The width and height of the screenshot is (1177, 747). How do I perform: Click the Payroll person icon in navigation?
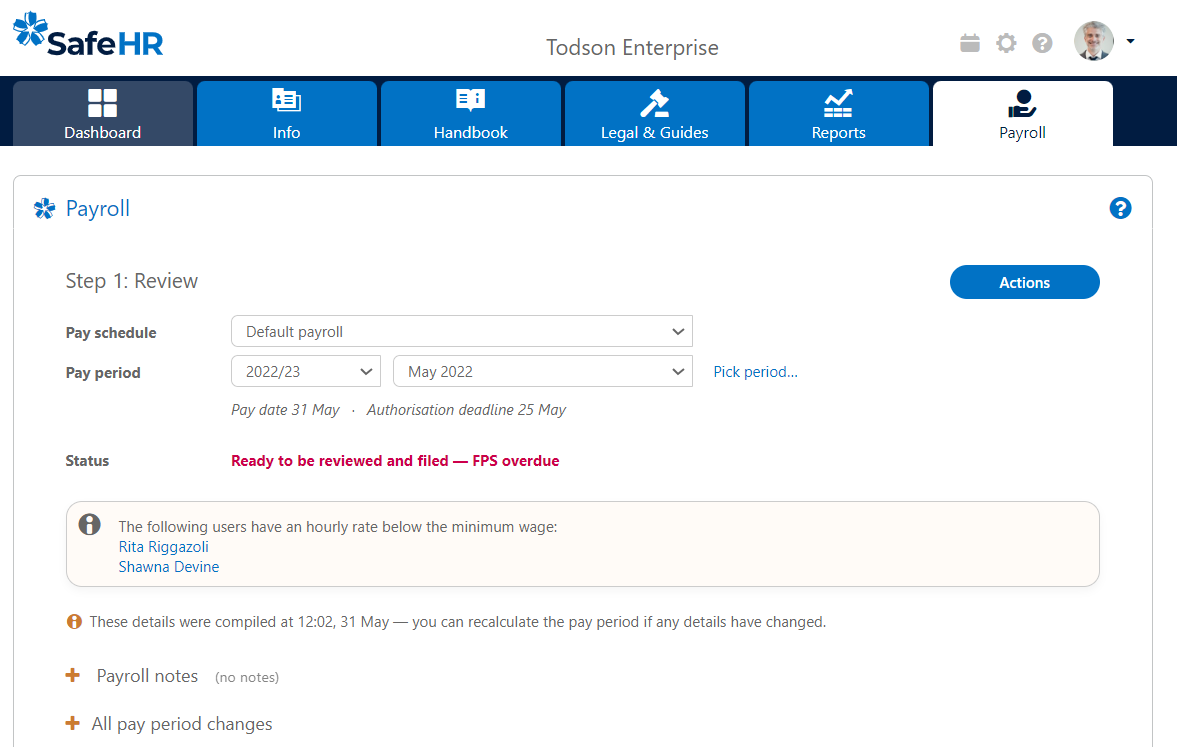[1022, 100]
